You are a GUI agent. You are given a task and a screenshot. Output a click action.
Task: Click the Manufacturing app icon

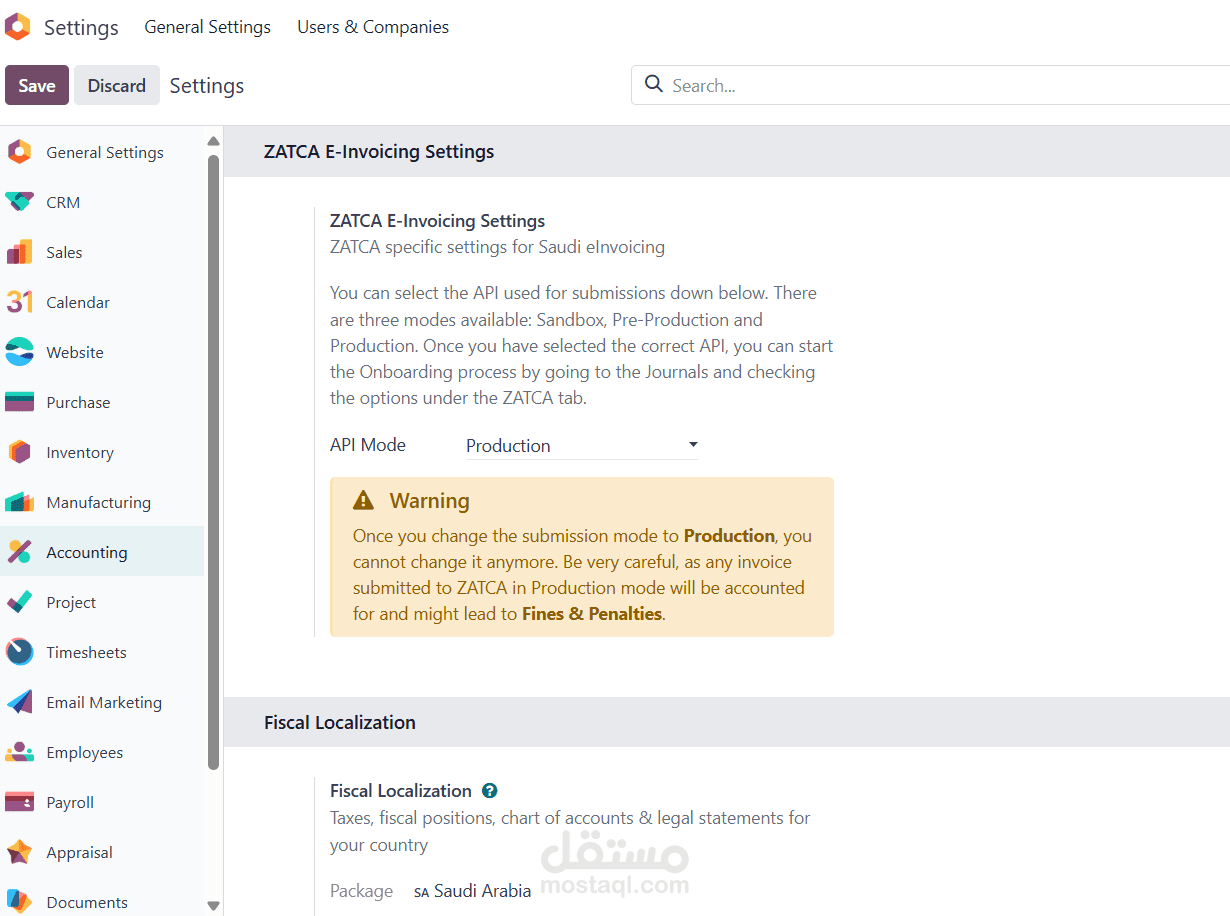19,502
